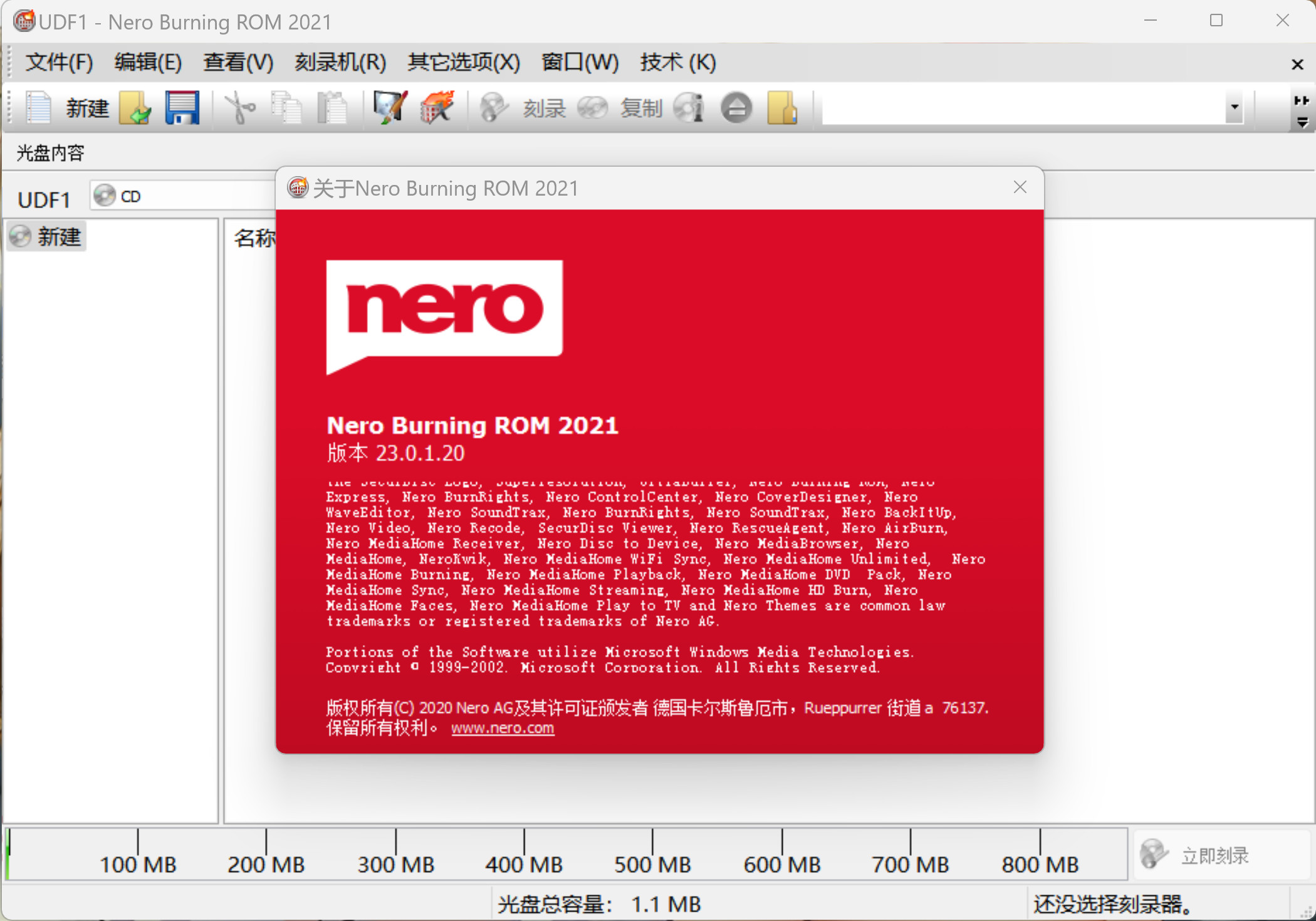Open Nero CoverDesigner icon
1316x921 pixels.
tap(390, 108)
